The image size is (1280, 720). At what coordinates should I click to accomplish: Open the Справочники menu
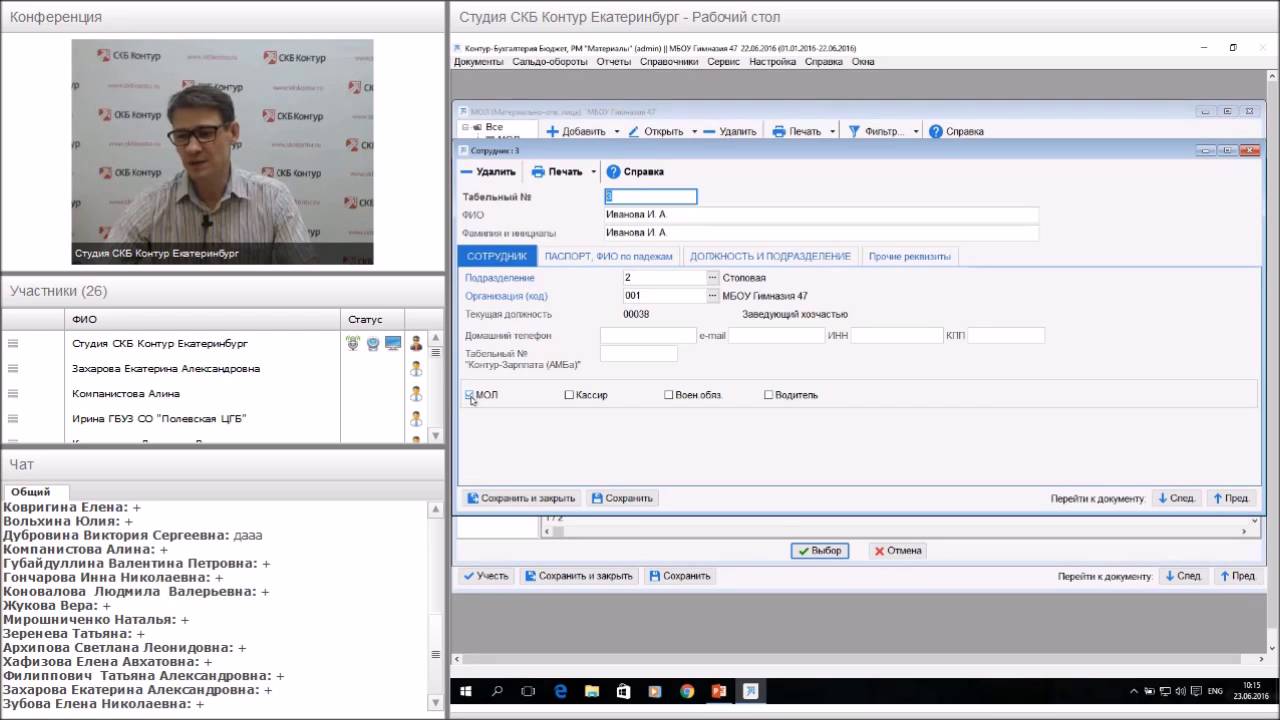669,61
